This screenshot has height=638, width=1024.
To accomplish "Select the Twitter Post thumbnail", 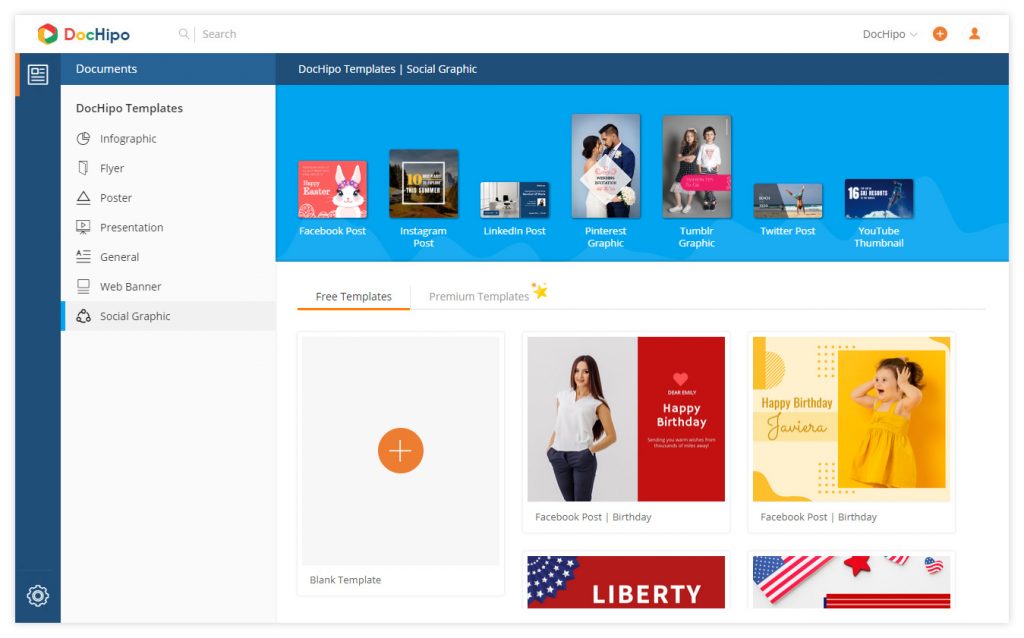I will pyautogui.click(x=788, y=200).
